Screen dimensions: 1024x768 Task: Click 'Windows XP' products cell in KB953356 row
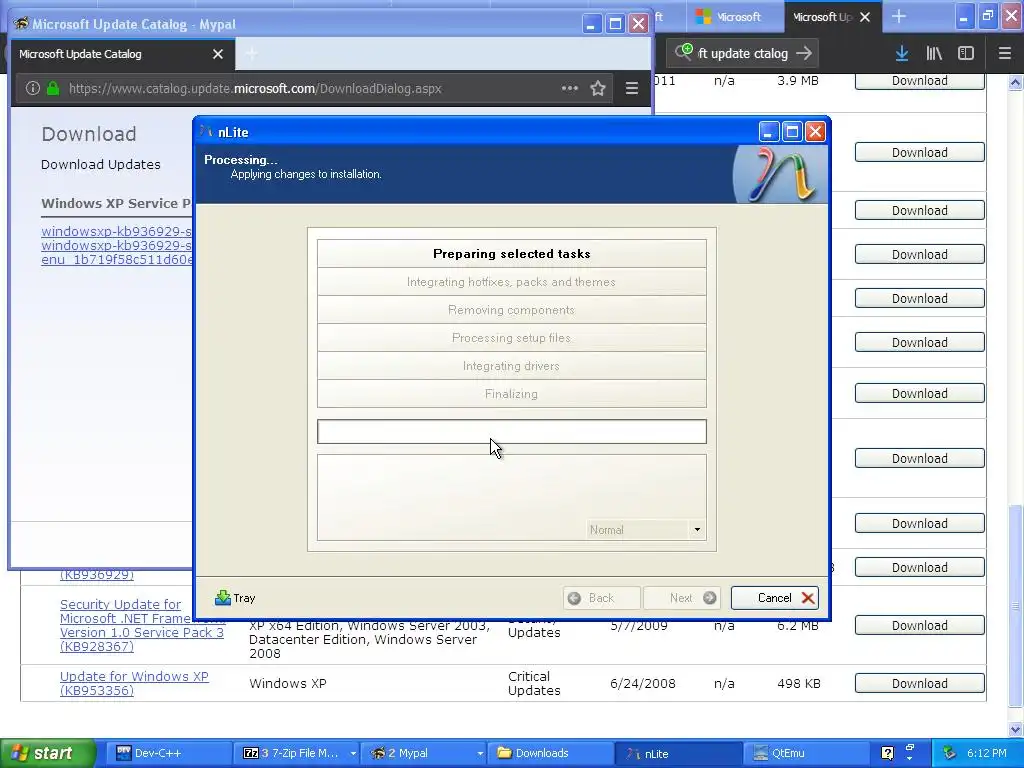click(x=287, y=684)
